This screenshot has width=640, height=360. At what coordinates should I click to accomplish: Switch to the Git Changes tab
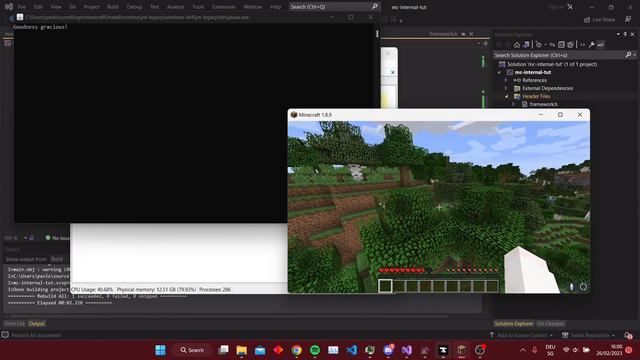coord(551,323)
